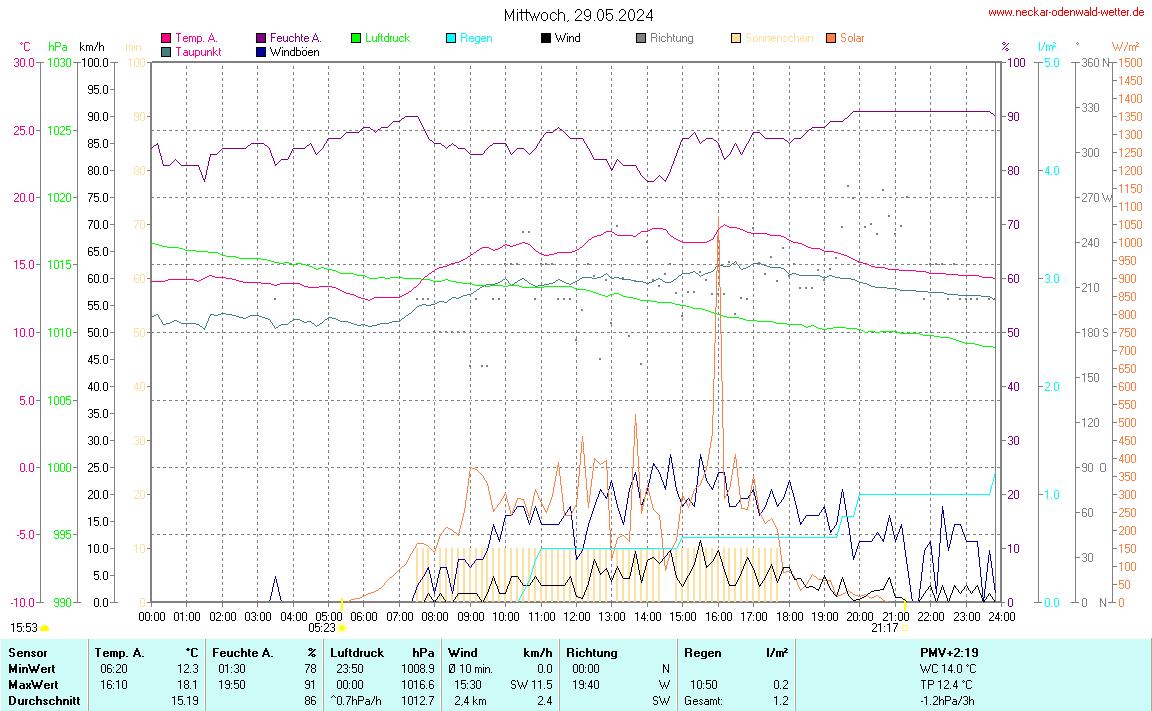Click the Regen column header in table
Image resolution: width=1152 pixels, height=711 pixels.
[701, 652]
